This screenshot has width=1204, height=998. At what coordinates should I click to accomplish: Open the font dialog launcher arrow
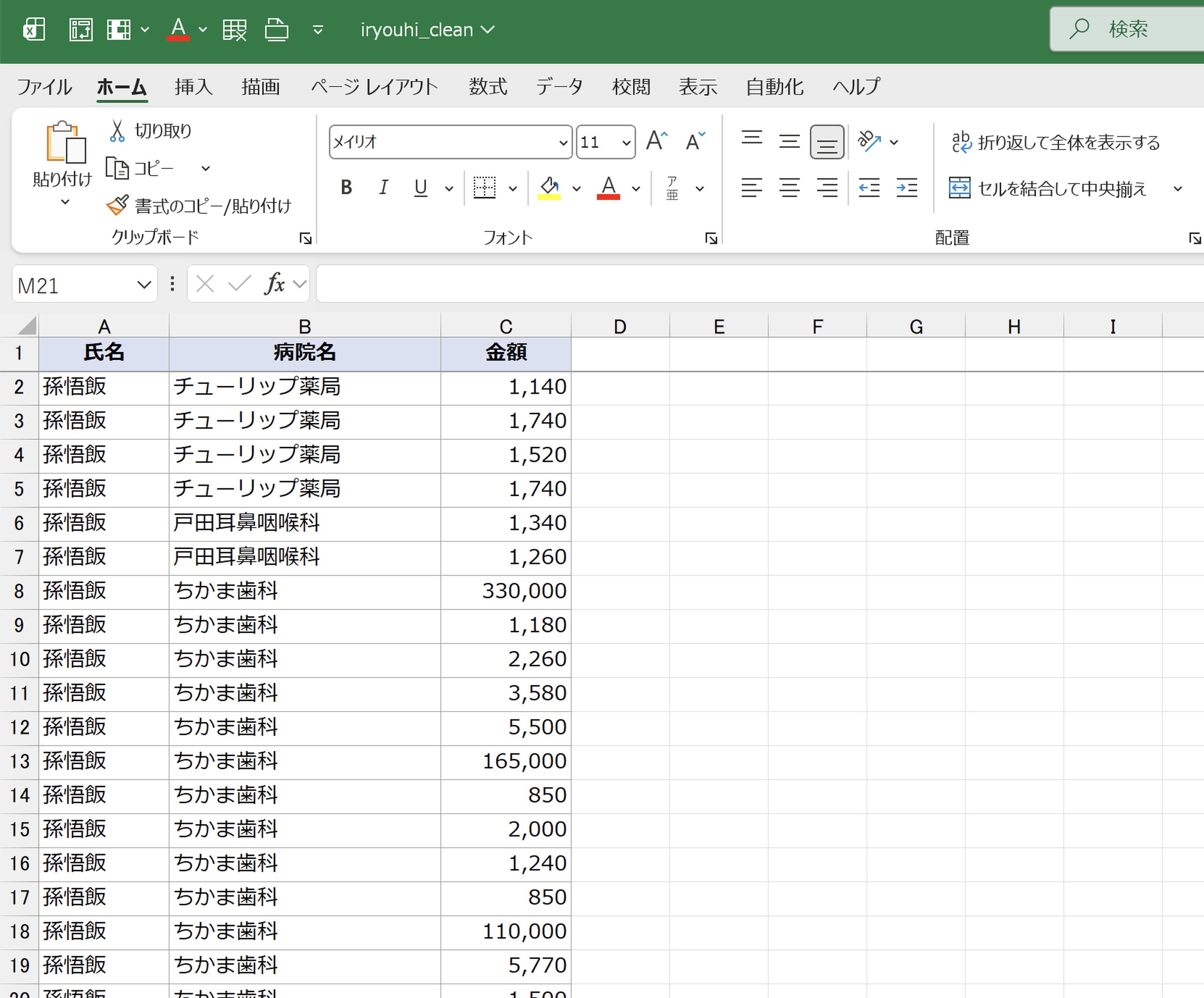(x=711, y=238)
